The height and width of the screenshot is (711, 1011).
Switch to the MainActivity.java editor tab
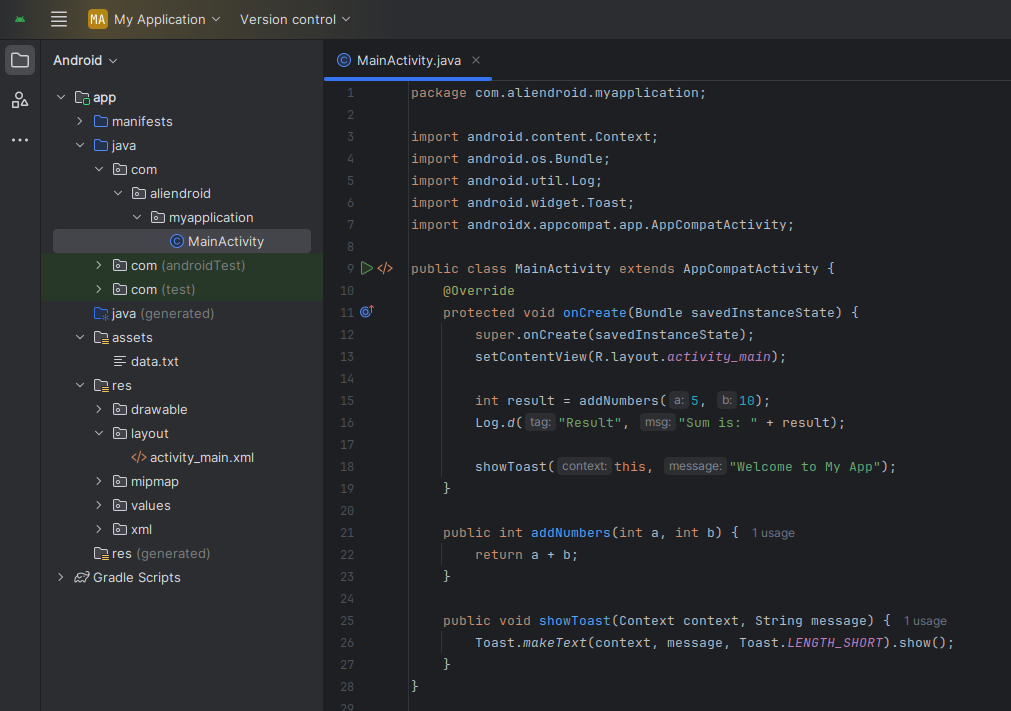(408, 60)
